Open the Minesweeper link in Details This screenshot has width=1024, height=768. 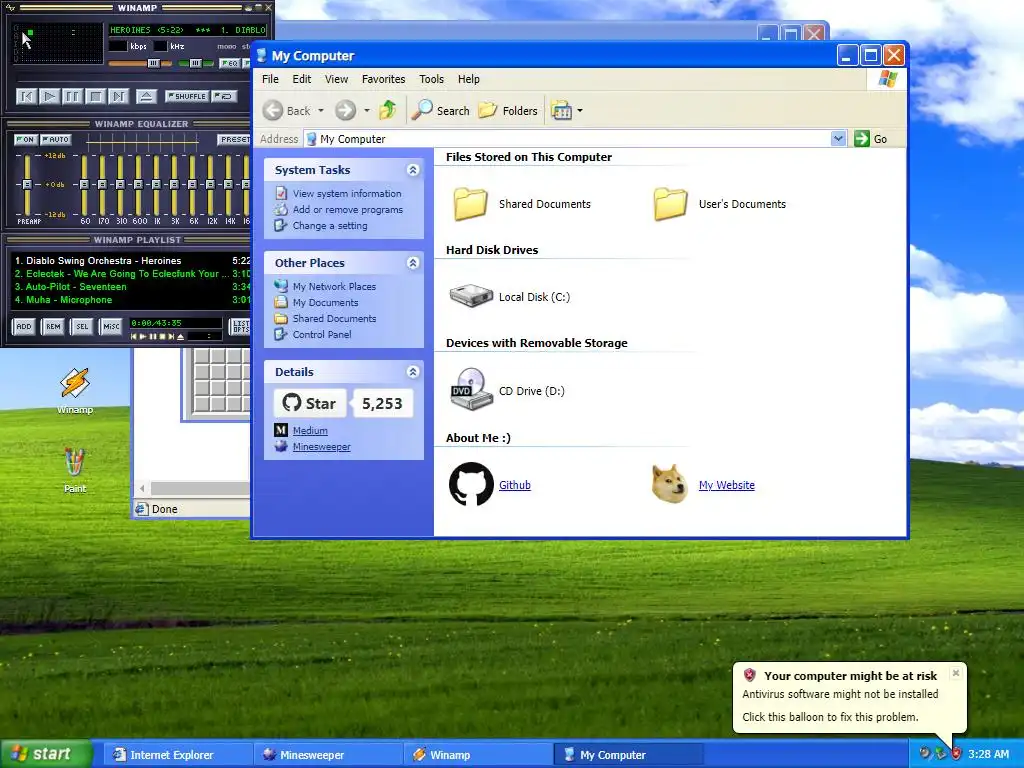pos(321,447)
